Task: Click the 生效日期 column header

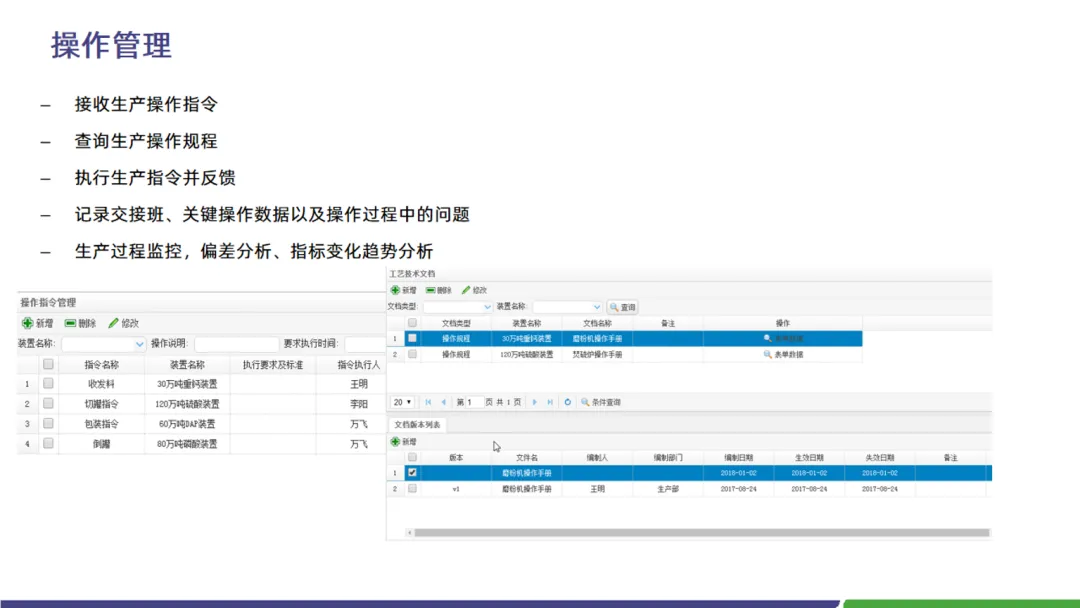Action: [x=809, y=457]
